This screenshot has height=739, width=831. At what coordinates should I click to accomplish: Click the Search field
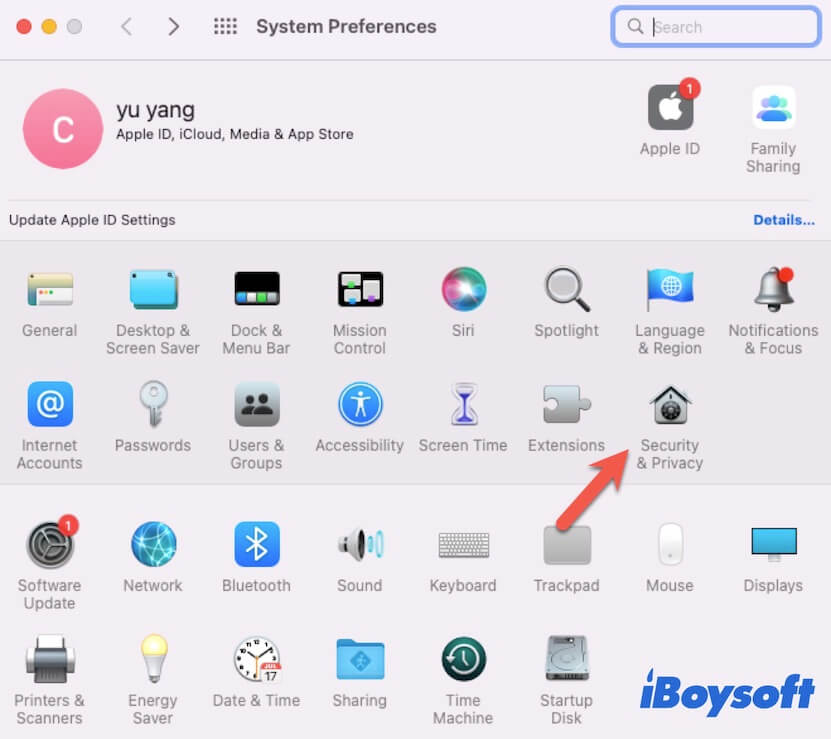(x=716, y=27)
